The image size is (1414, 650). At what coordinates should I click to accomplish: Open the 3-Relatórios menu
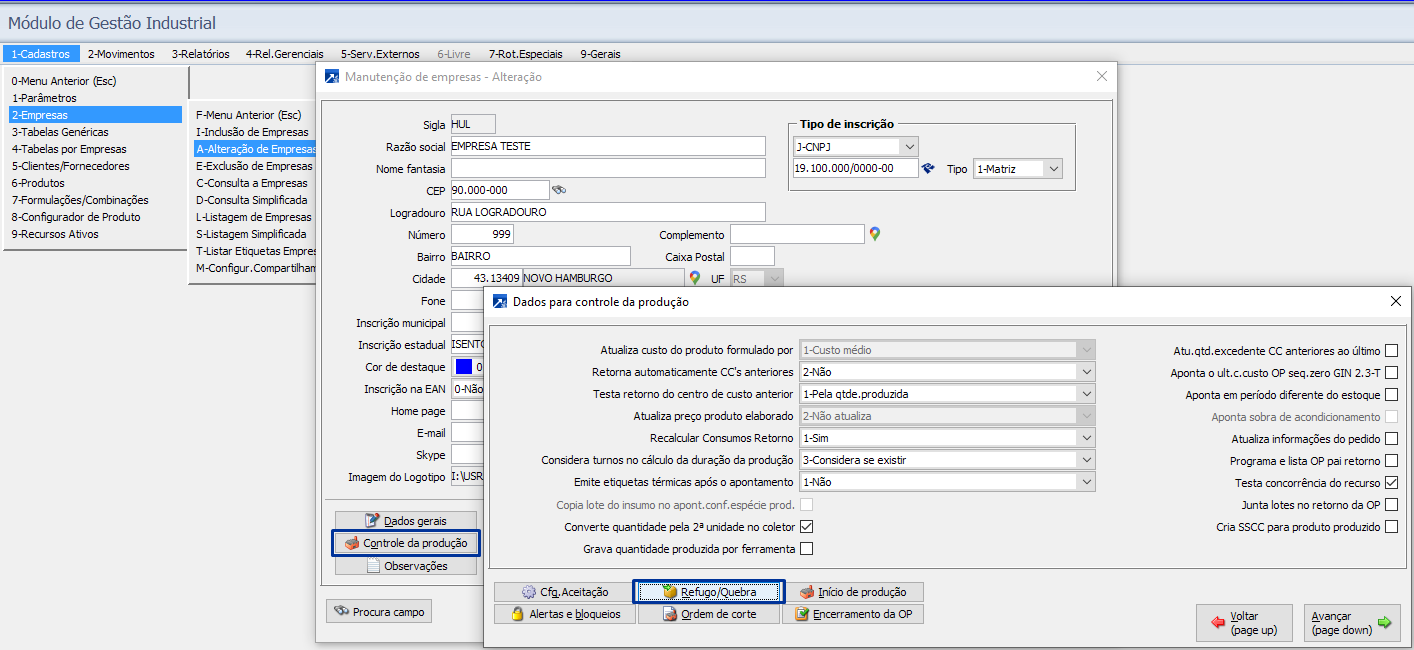[200, 54]
